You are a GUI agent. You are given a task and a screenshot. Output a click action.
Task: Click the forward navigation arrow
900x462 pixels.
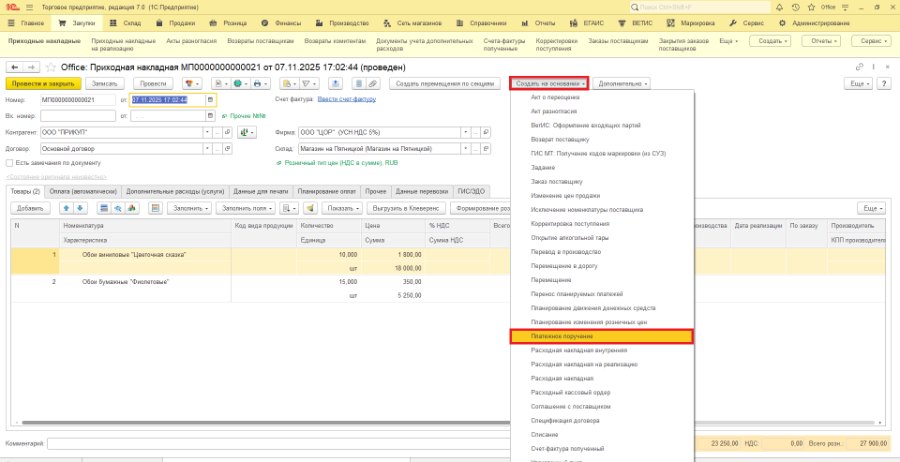coord(30,67)
